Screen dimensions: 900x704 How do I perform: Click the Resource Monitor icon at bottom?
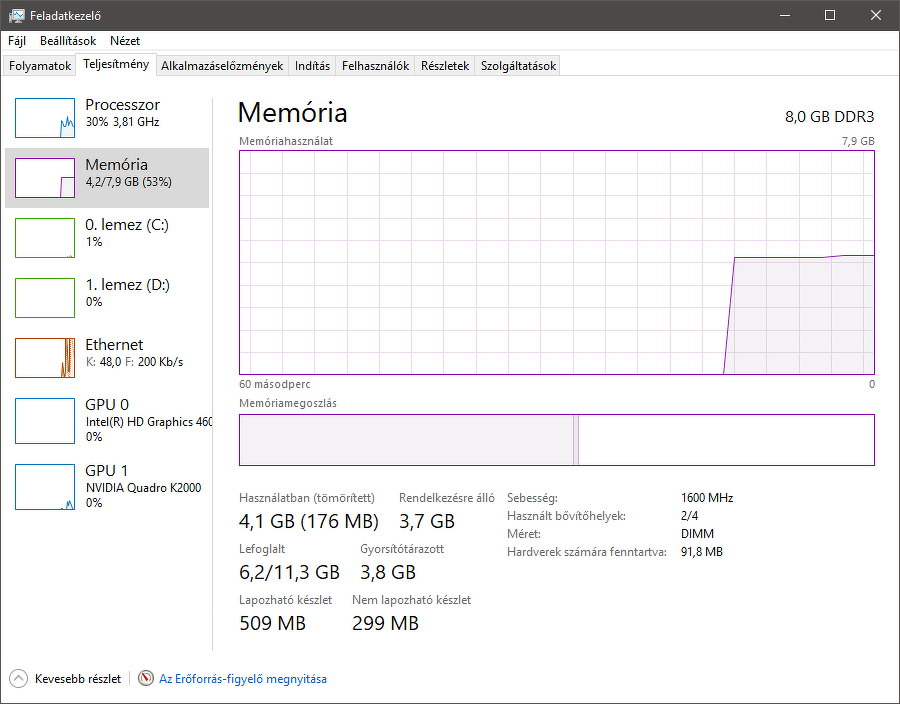click(x=146, y=679)
